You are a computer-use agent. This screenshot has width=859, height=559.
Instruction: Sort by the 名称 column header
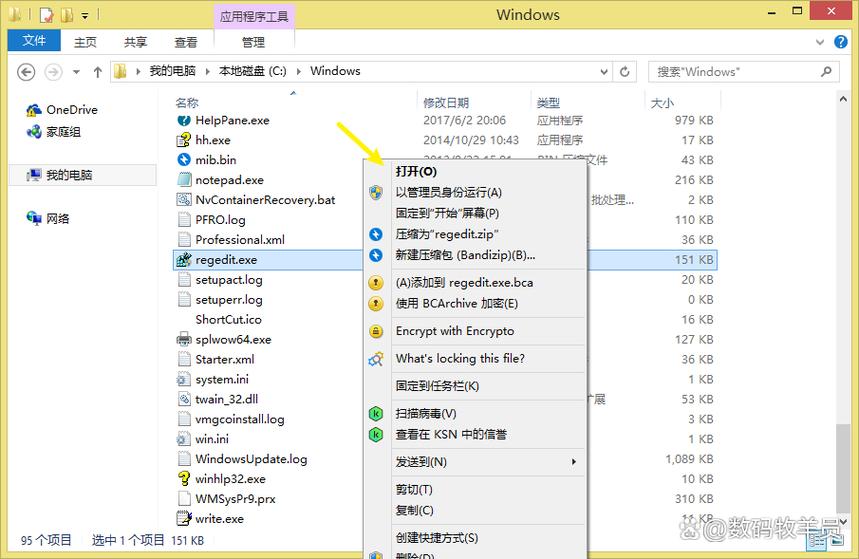pyautogui.click(x=187, y=102)
